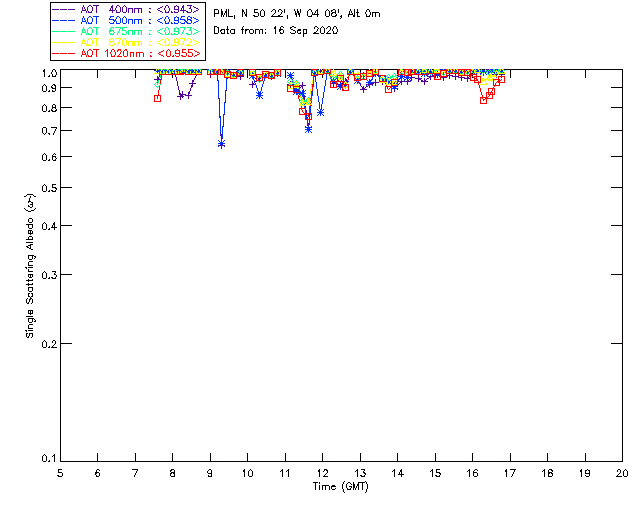Click the x-axis tick label 8

(172, 473)
